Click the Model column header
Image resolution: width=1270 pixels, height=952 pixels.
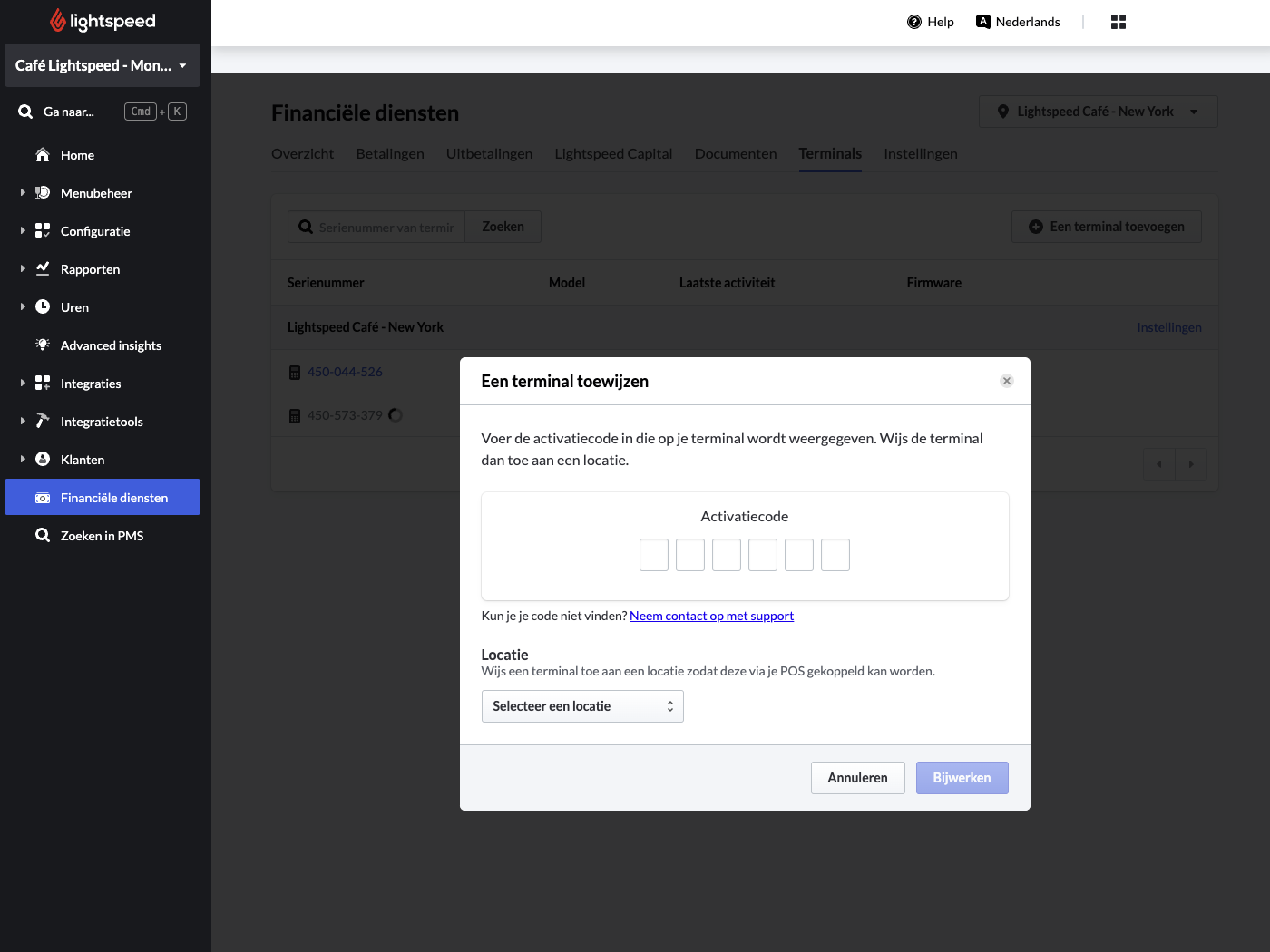[x=567, y=283]
